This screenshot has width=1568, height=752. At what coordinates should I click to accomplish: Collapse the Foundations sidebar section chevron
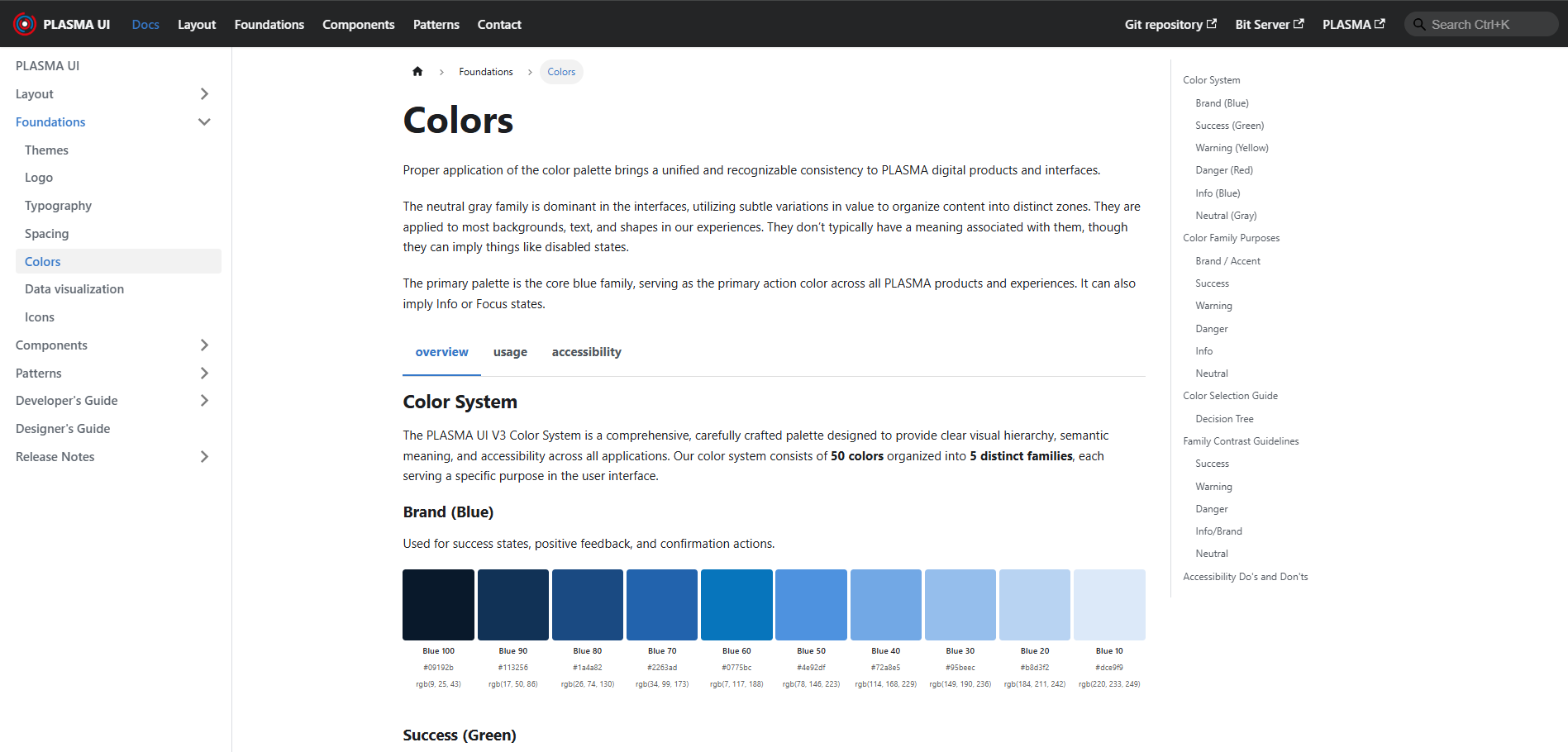coord(204,122)
